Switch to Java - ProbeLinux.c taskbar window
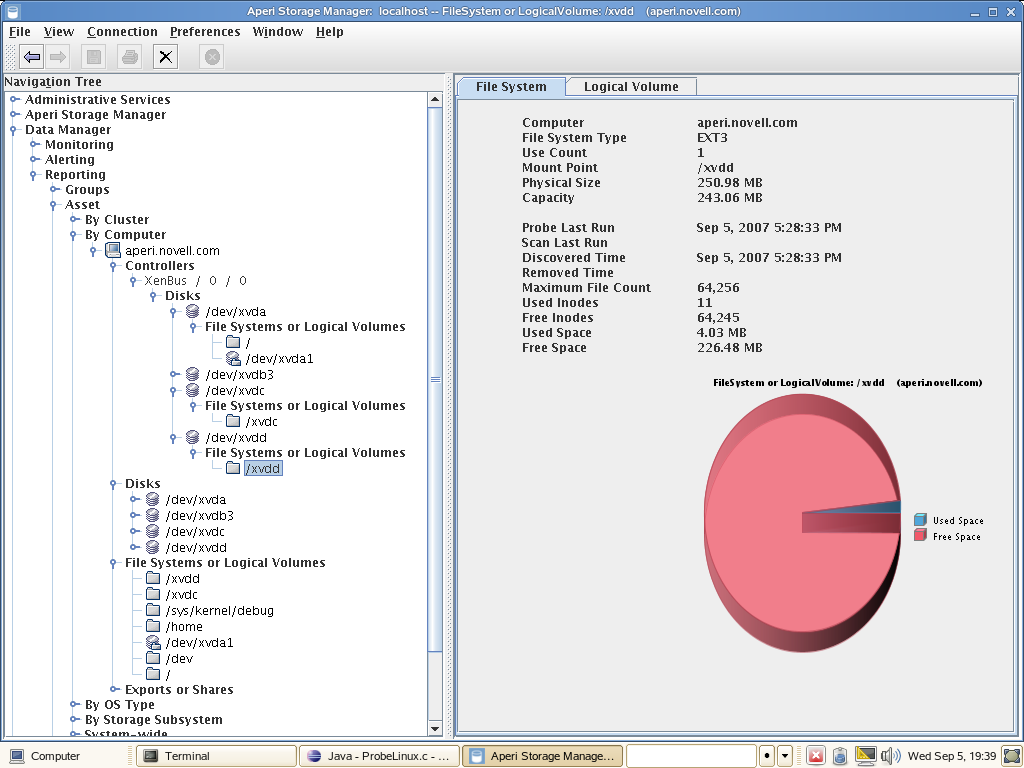The width and height of the screenshot is (1024, 768). click(379, 756)
